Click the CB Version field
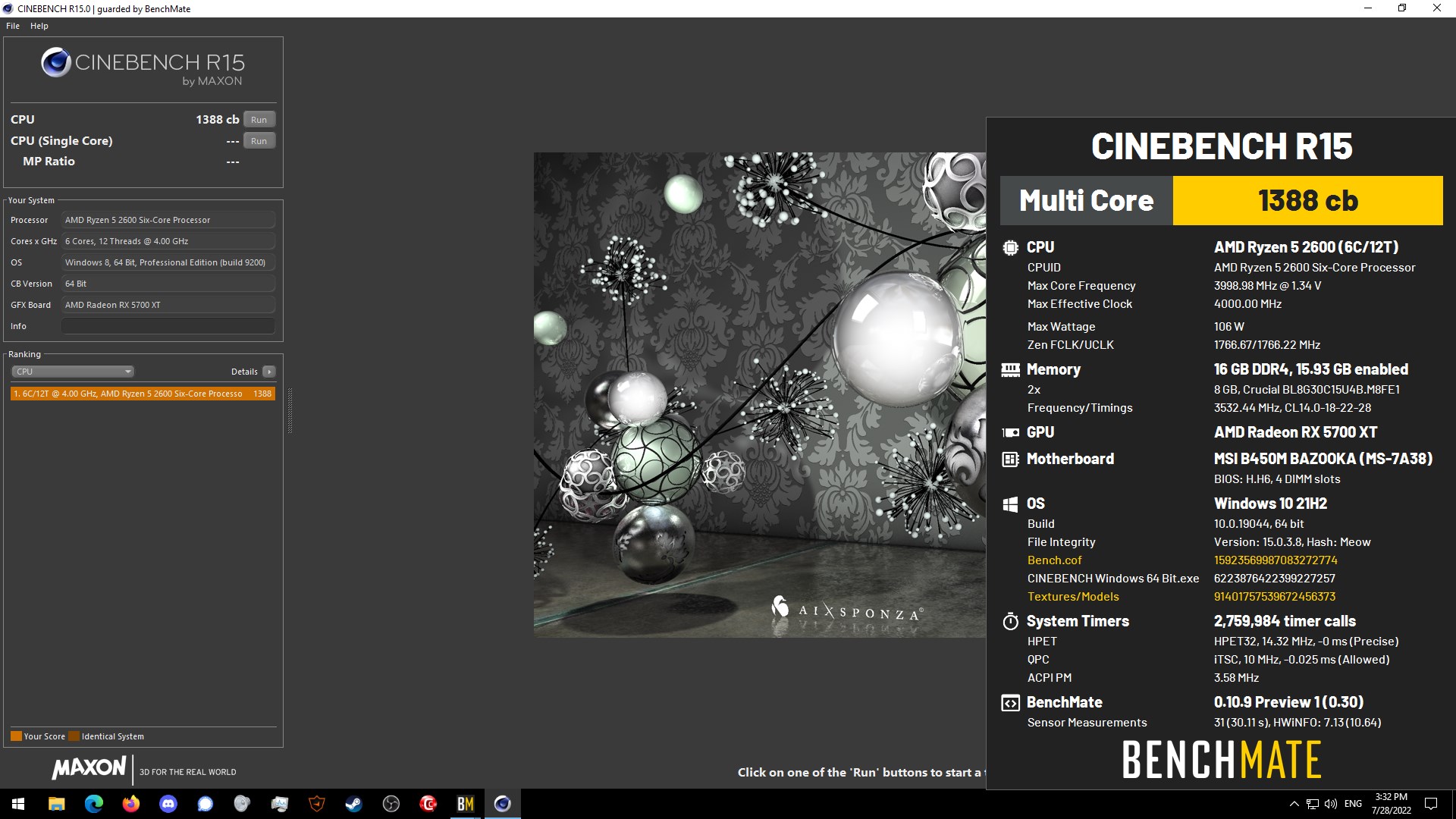 pos(168,284)
